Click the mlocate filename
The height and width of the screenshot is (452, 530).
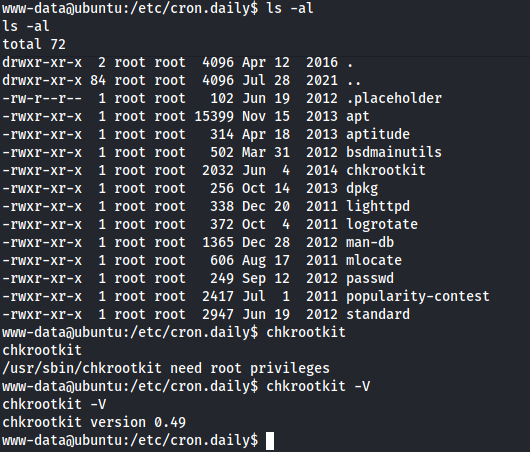coord(374,260)
